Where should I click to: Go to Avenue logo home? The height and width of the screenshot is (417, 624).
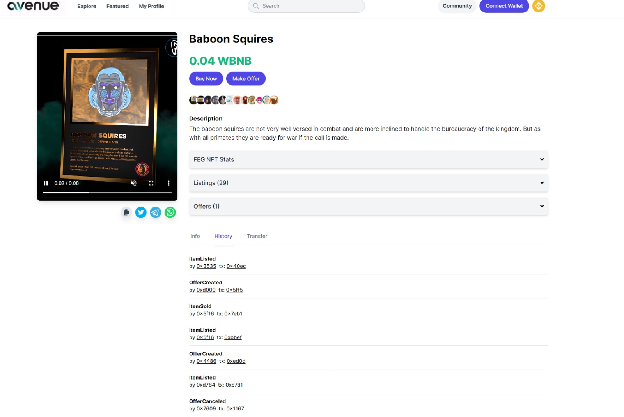point(33,6)
